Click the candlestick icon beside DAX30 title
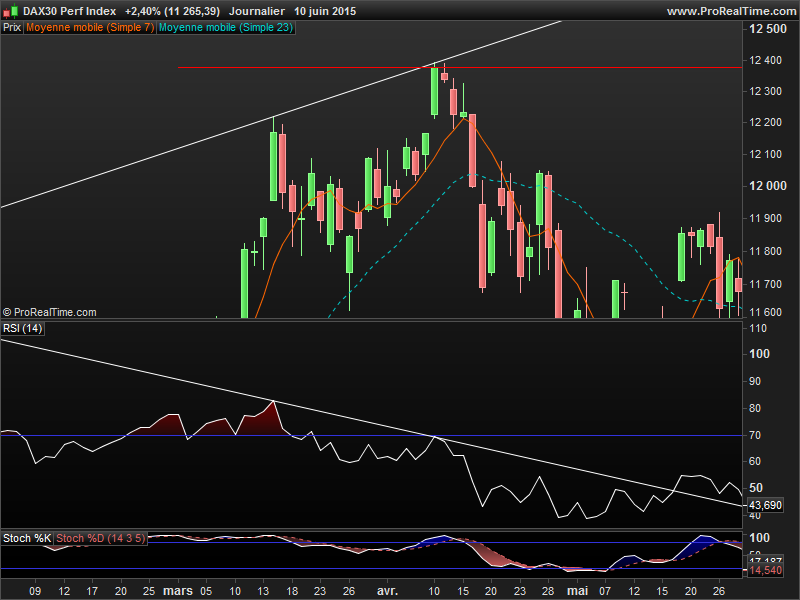Image resolution: width=800 pixels, height=600 pixels. pos(11,11)
